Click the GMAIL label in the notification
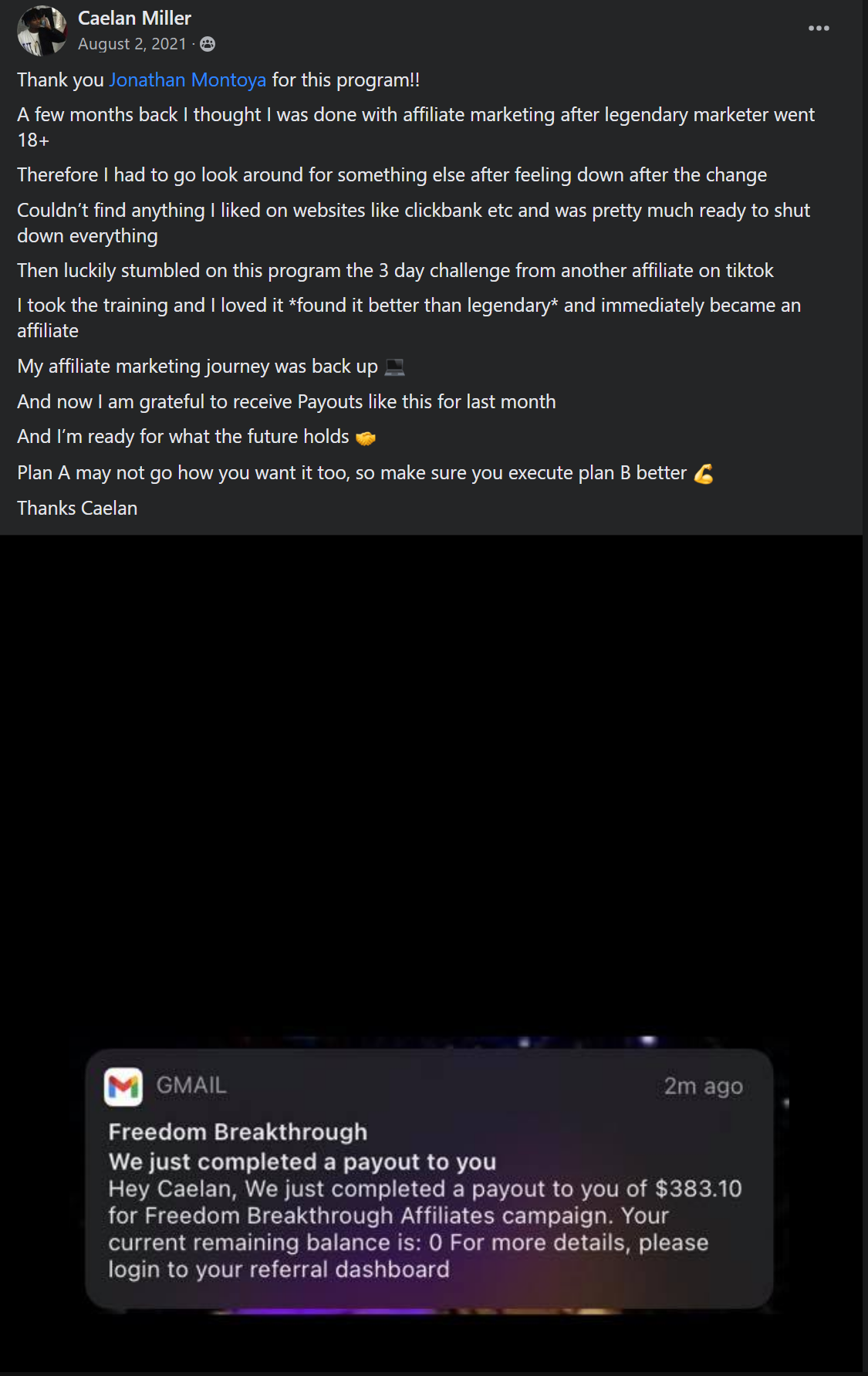868x1376 pixels. [191, 1086]
